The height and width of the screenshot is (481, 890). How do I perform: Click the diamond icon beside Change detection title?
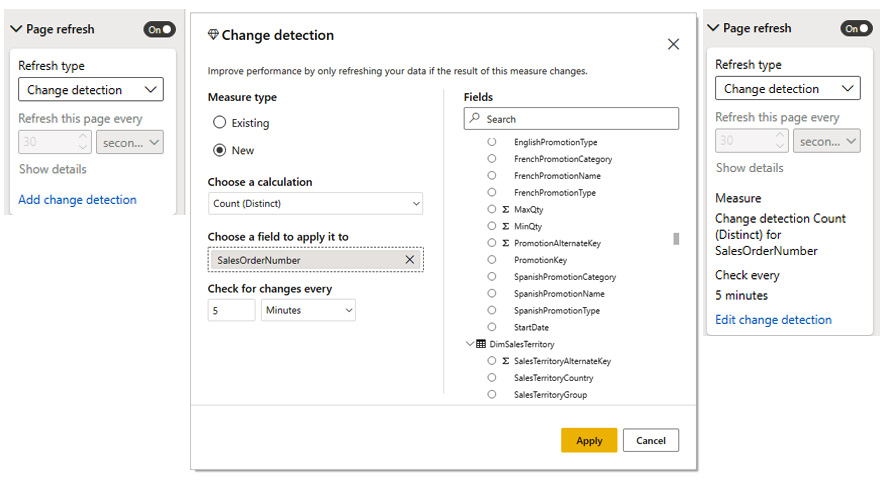click(x=212, y=35)
